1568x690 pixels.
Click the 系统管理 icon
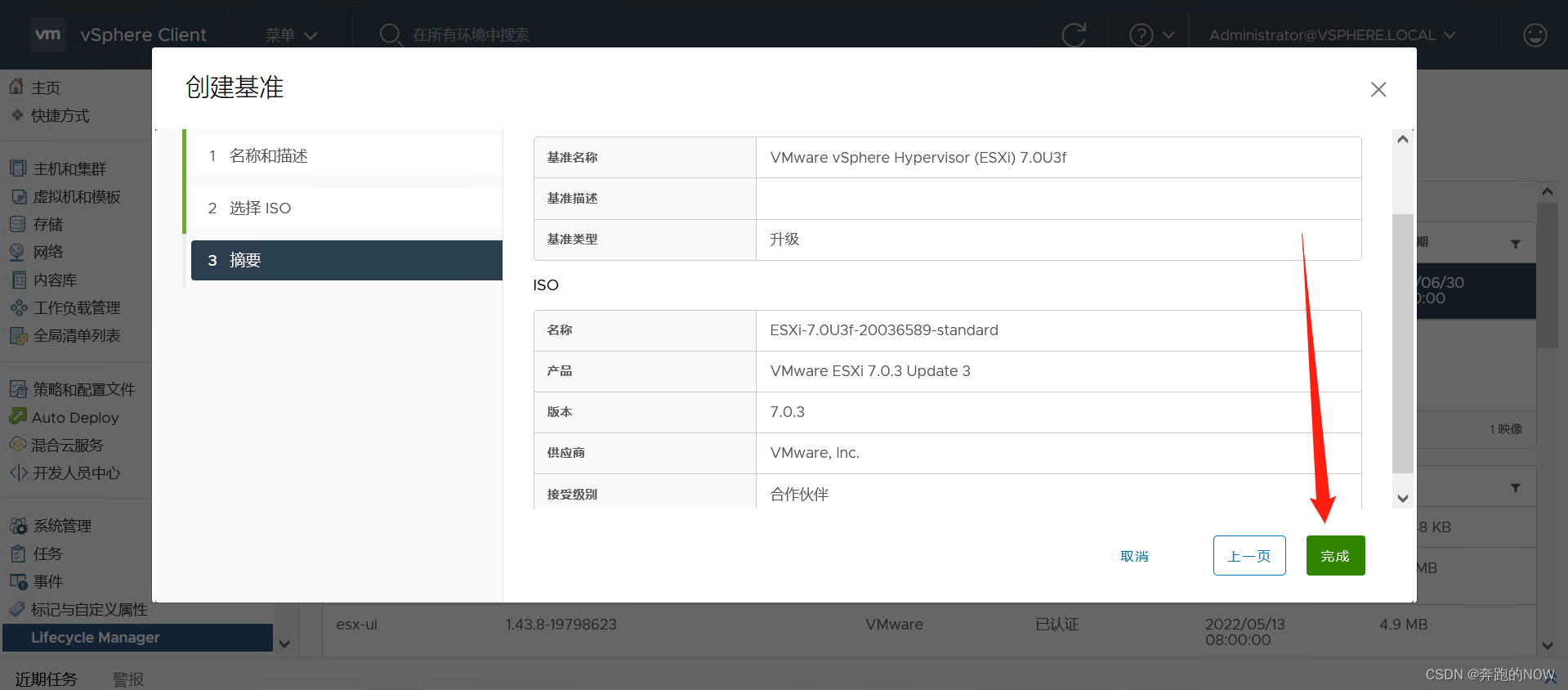18,526
